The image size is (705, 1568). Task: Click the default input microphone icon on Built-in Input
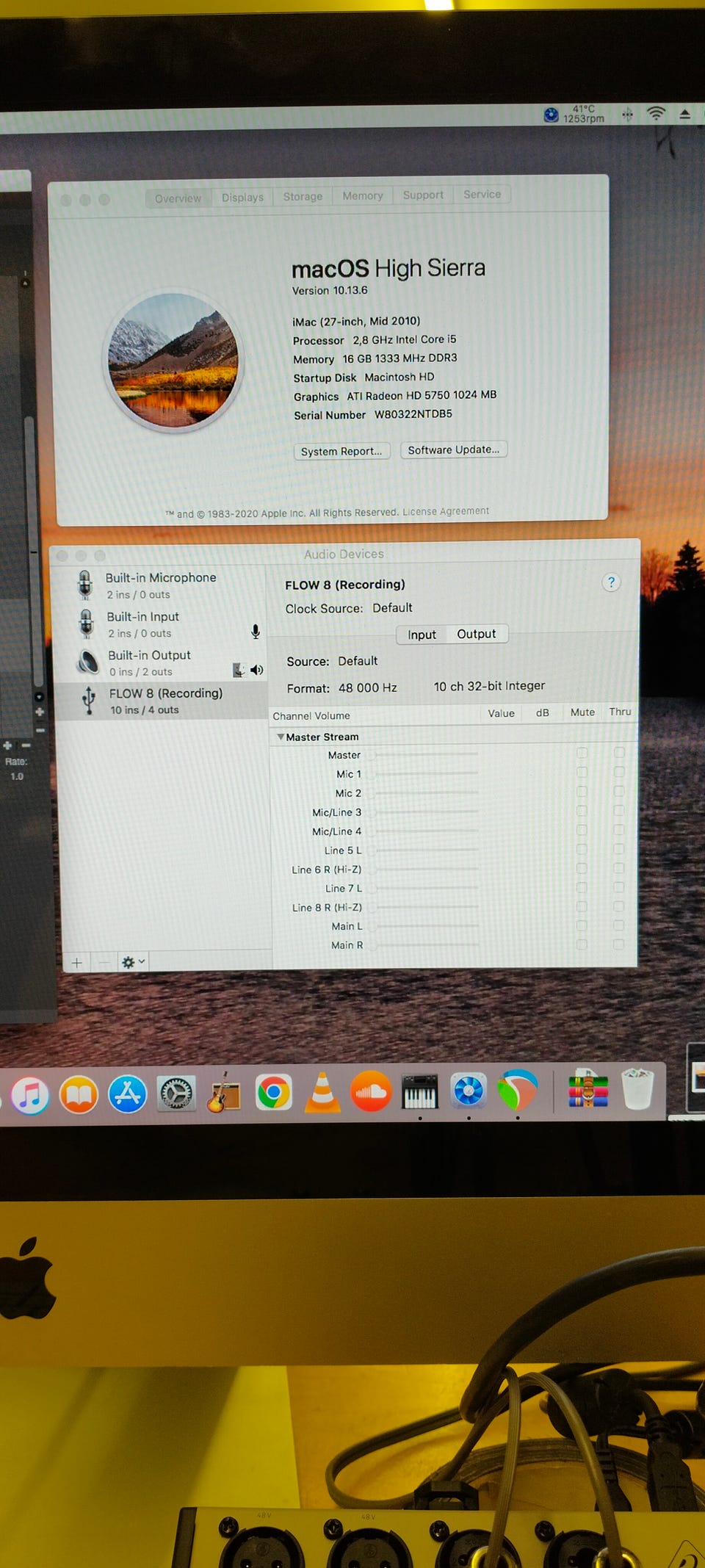coord(255,632)
